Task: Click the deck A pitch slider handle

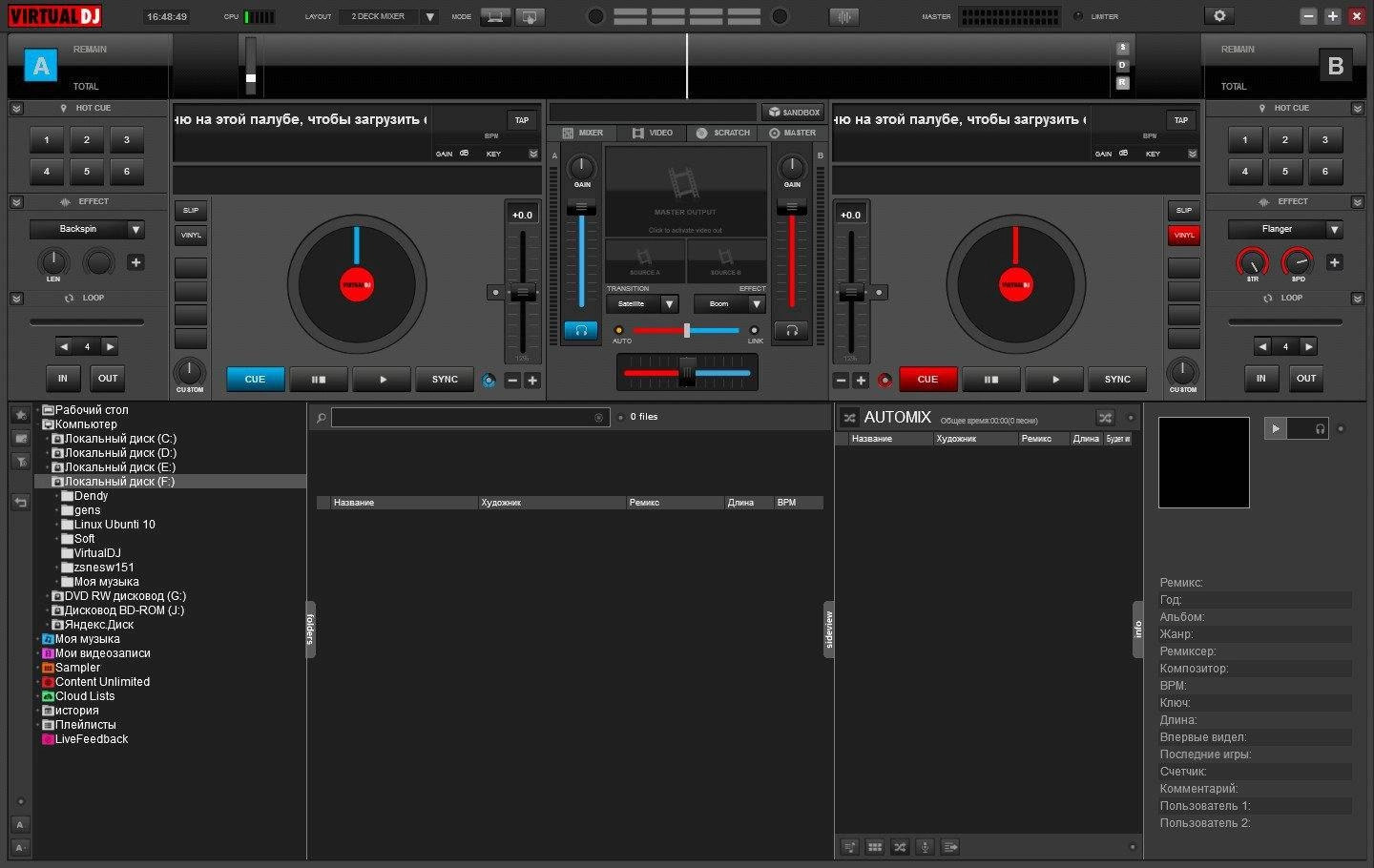Action: [x=522, y=292]
